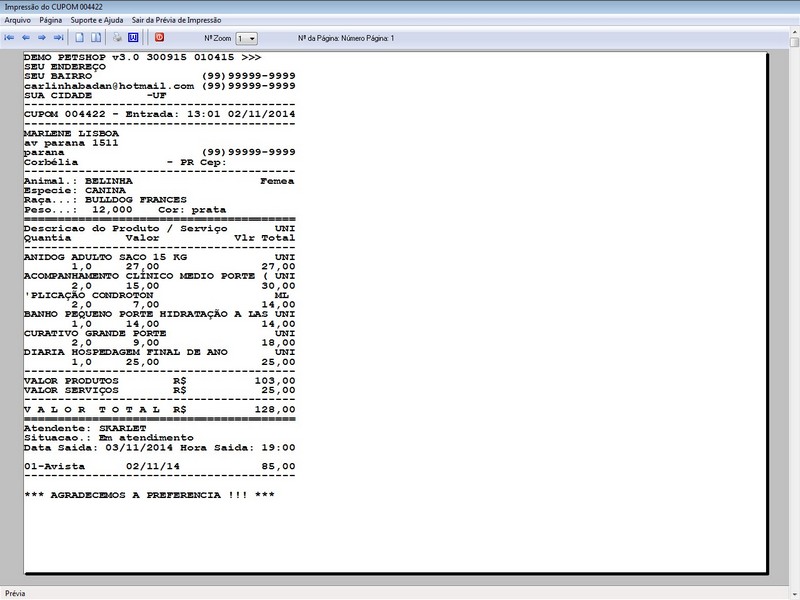Select two-page view icon
The image size is (800, 600).
point(96,38)
